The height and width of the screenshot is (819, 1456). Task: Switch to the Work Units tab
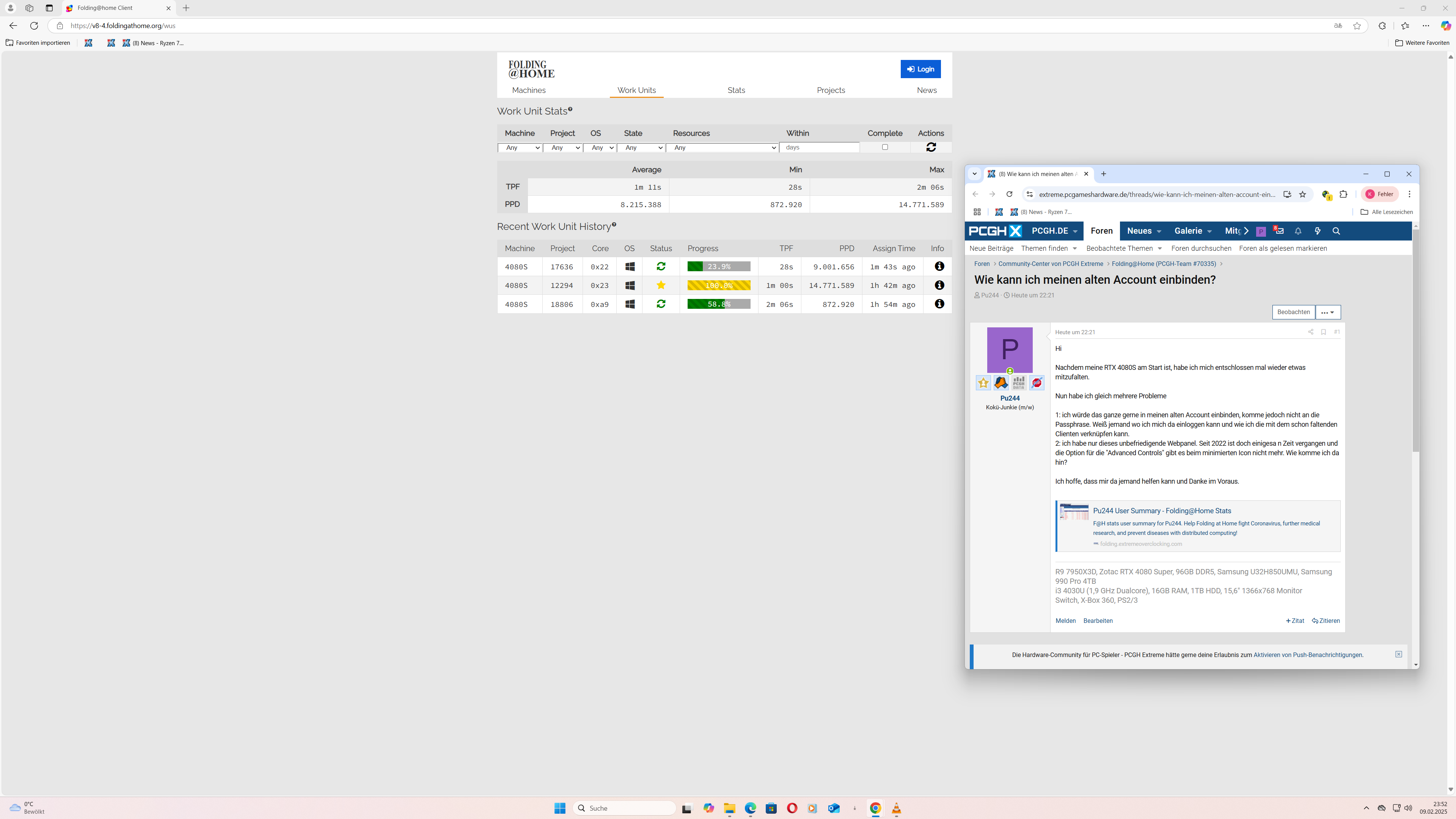pyautogui.click(x=636, y=90)
